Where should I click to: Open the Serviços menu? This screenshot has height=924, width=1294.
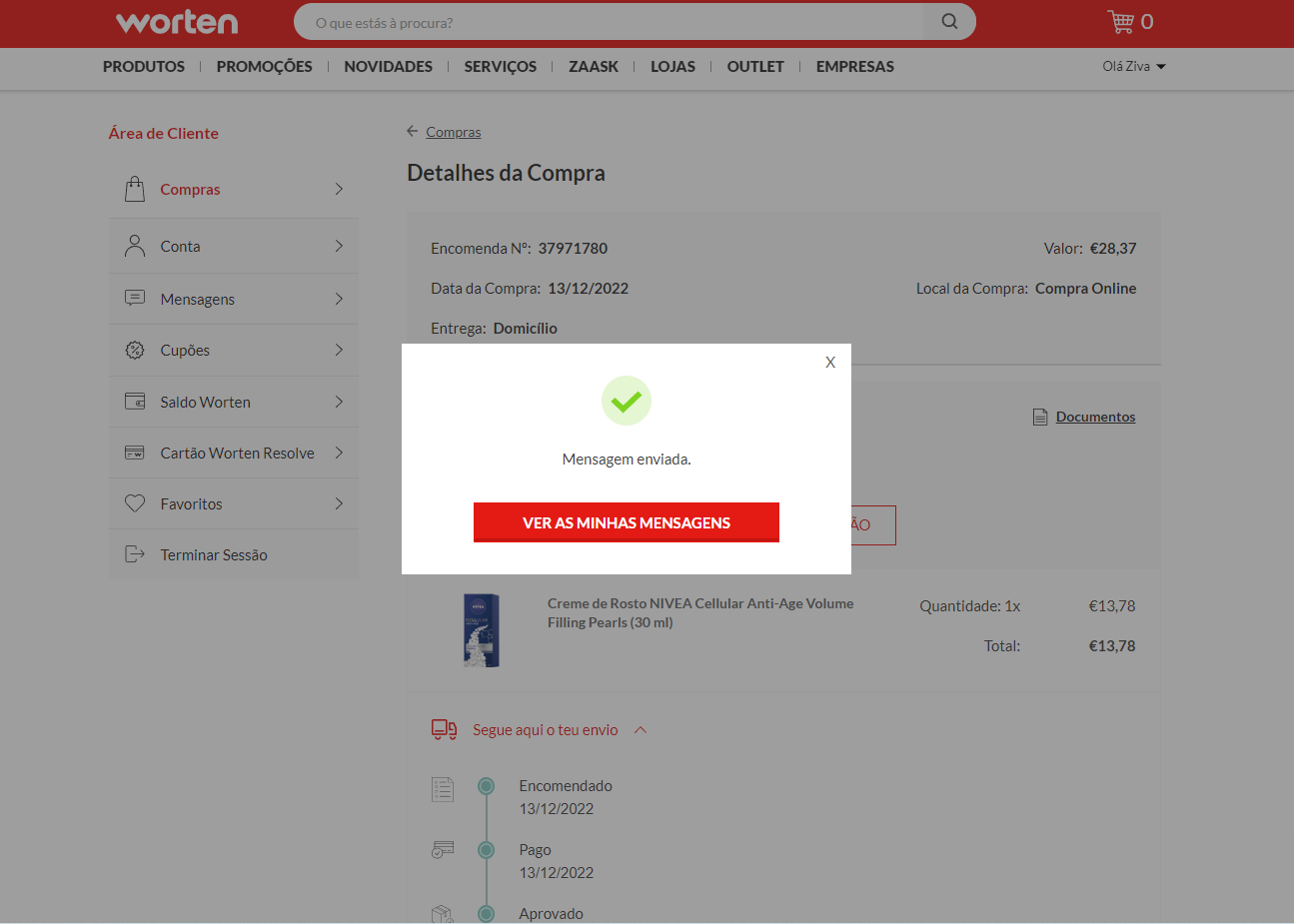[501, 67]
